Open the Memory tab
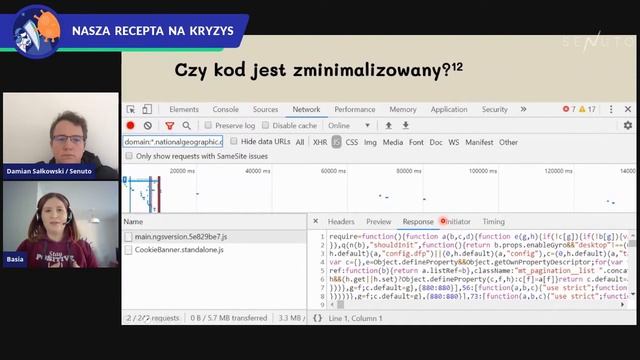 403,109
